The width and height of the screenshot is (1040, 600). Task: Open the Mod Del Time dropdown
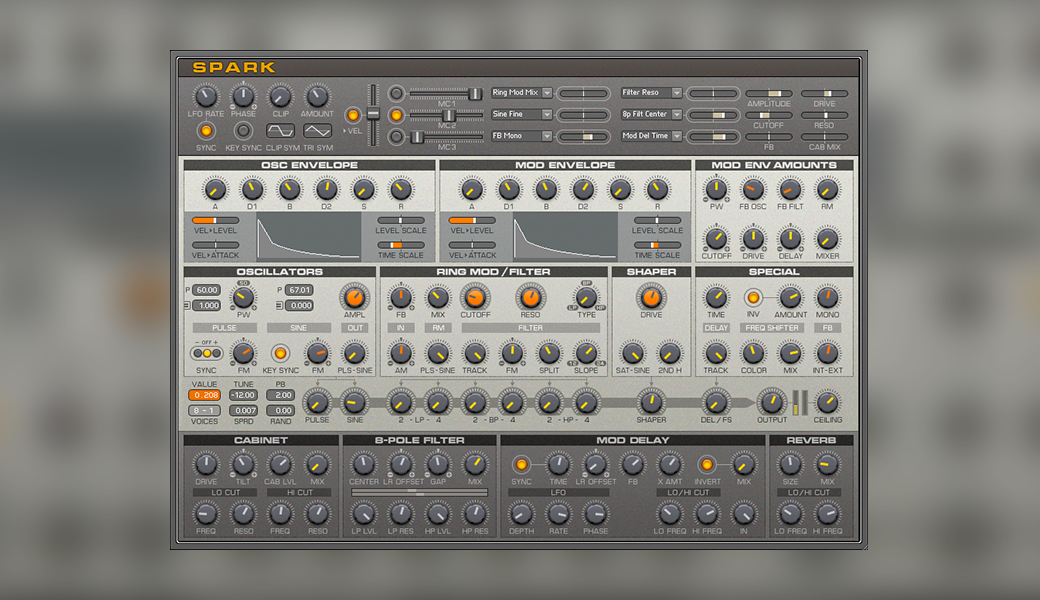tap(651, 135)
